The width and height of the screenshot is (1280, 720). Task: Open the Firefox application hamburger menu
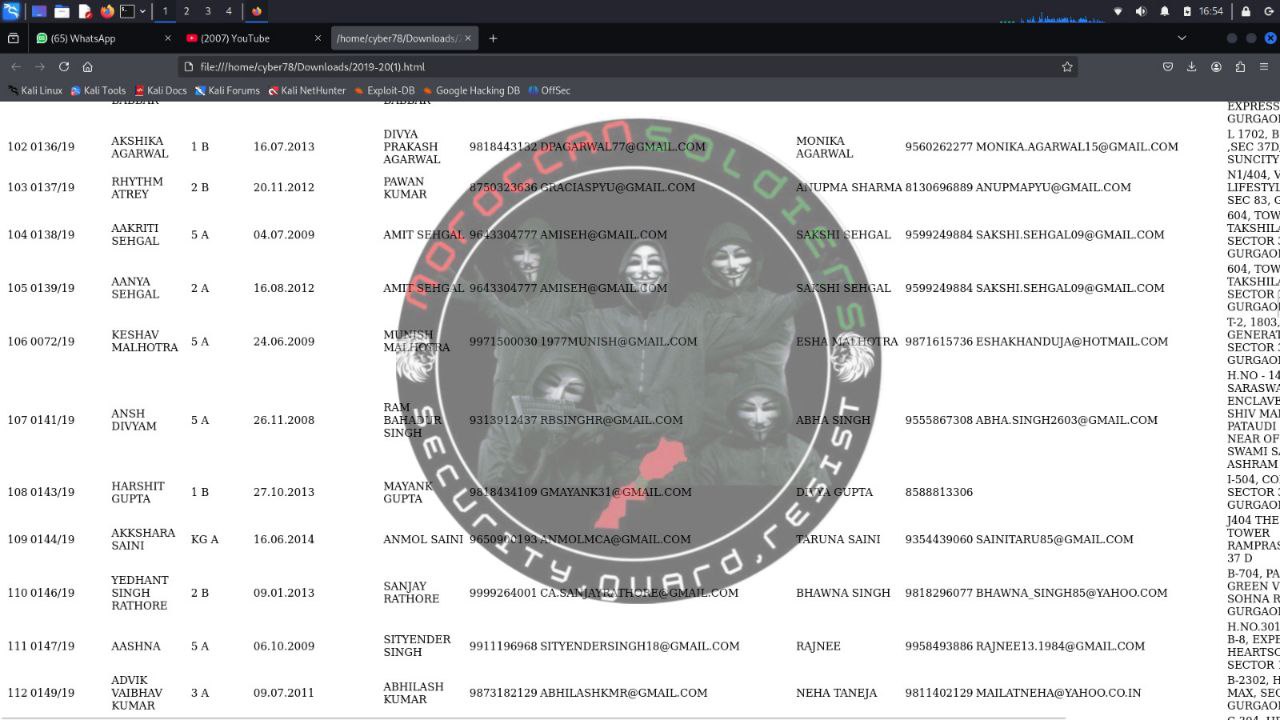(1264, 67)
